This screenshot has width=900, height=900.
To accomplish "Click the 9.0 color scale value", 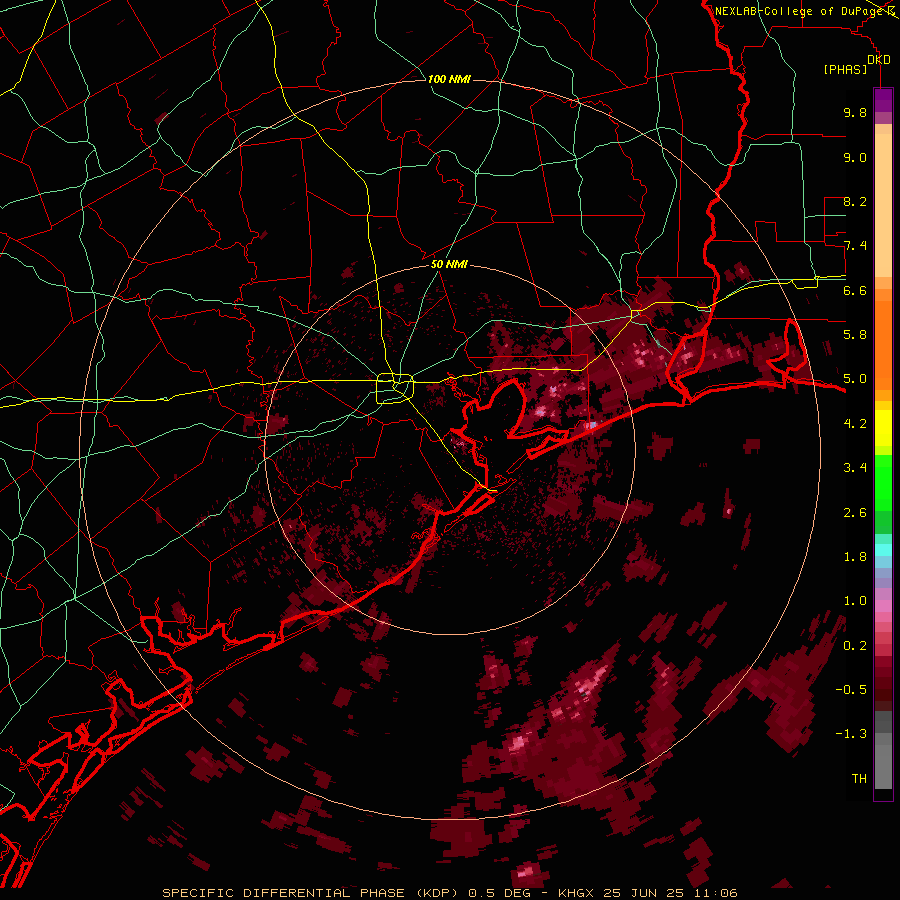I will [x=855, y=157].
